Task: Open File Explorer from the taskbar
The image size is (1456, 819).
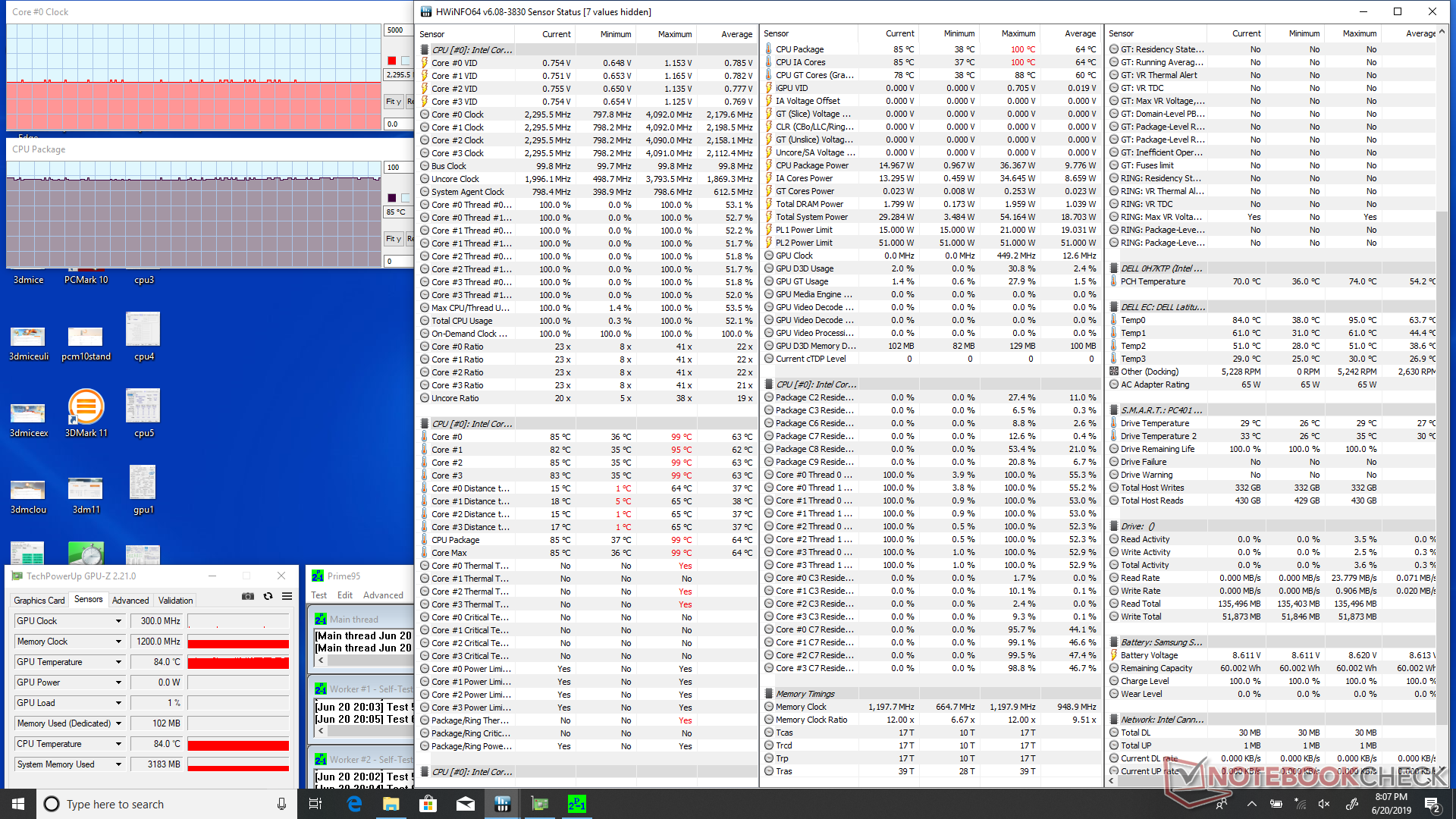Action: click(x=391, y=804)
